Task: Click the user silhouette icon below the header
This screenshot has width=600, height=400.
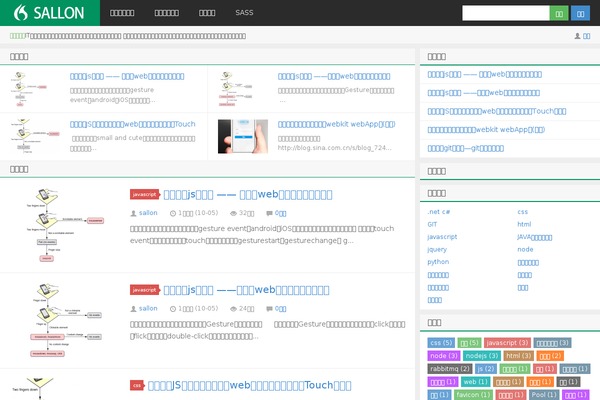Action: click(x=577, y=36)
